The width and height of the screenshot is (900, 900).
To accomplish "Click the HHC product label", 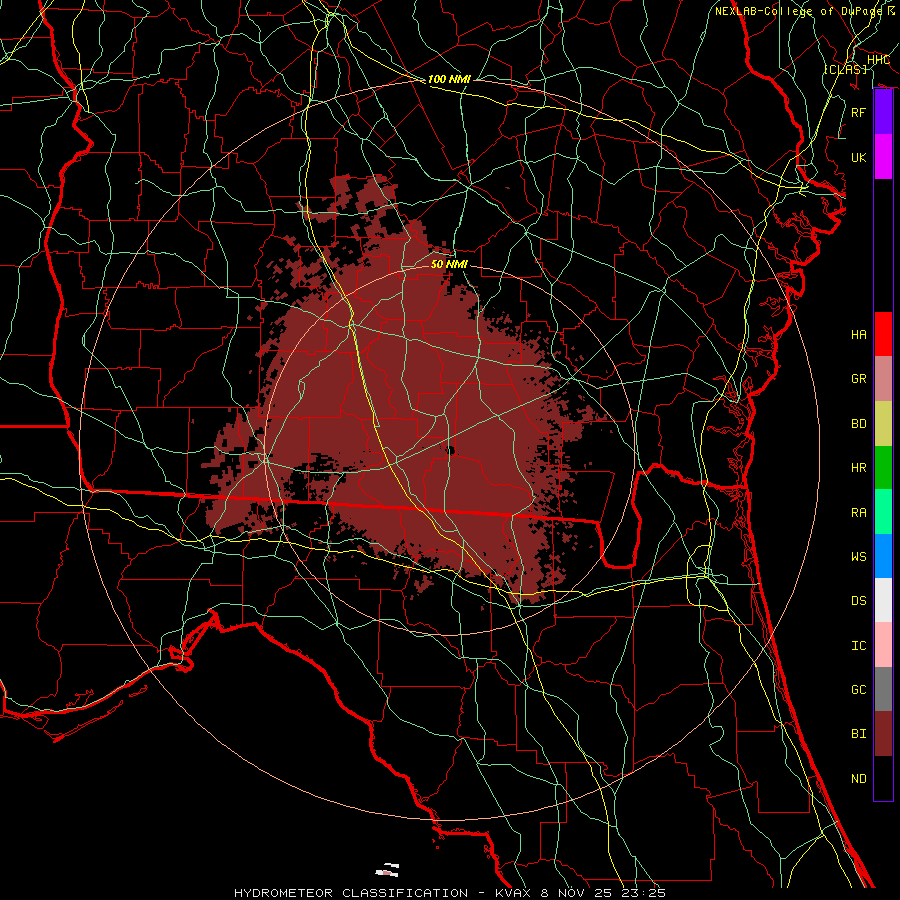I will [x=878, y=60].
